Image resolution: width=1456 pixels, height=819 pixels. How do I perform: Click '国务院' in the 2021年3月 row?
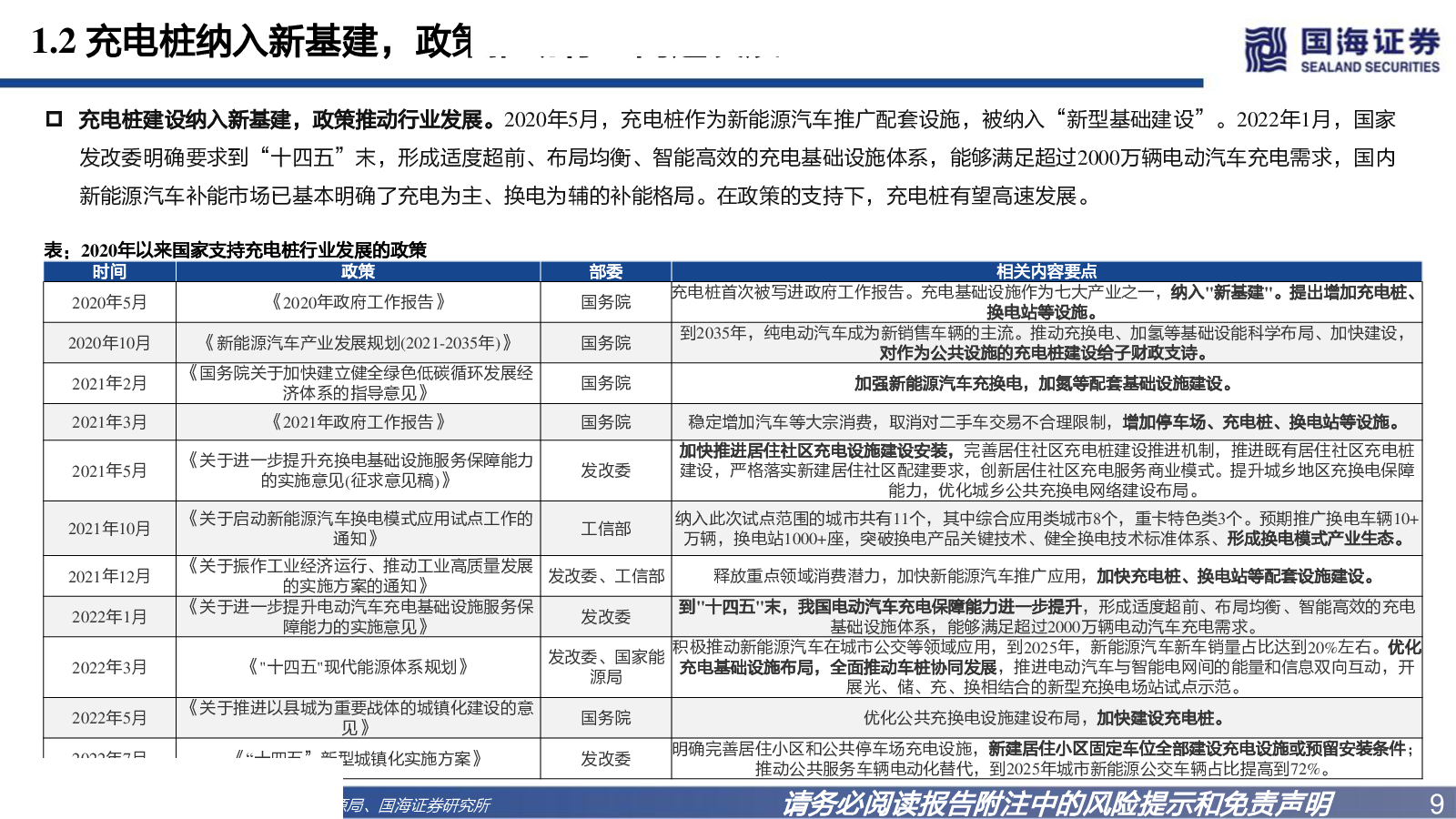point(606,422)
